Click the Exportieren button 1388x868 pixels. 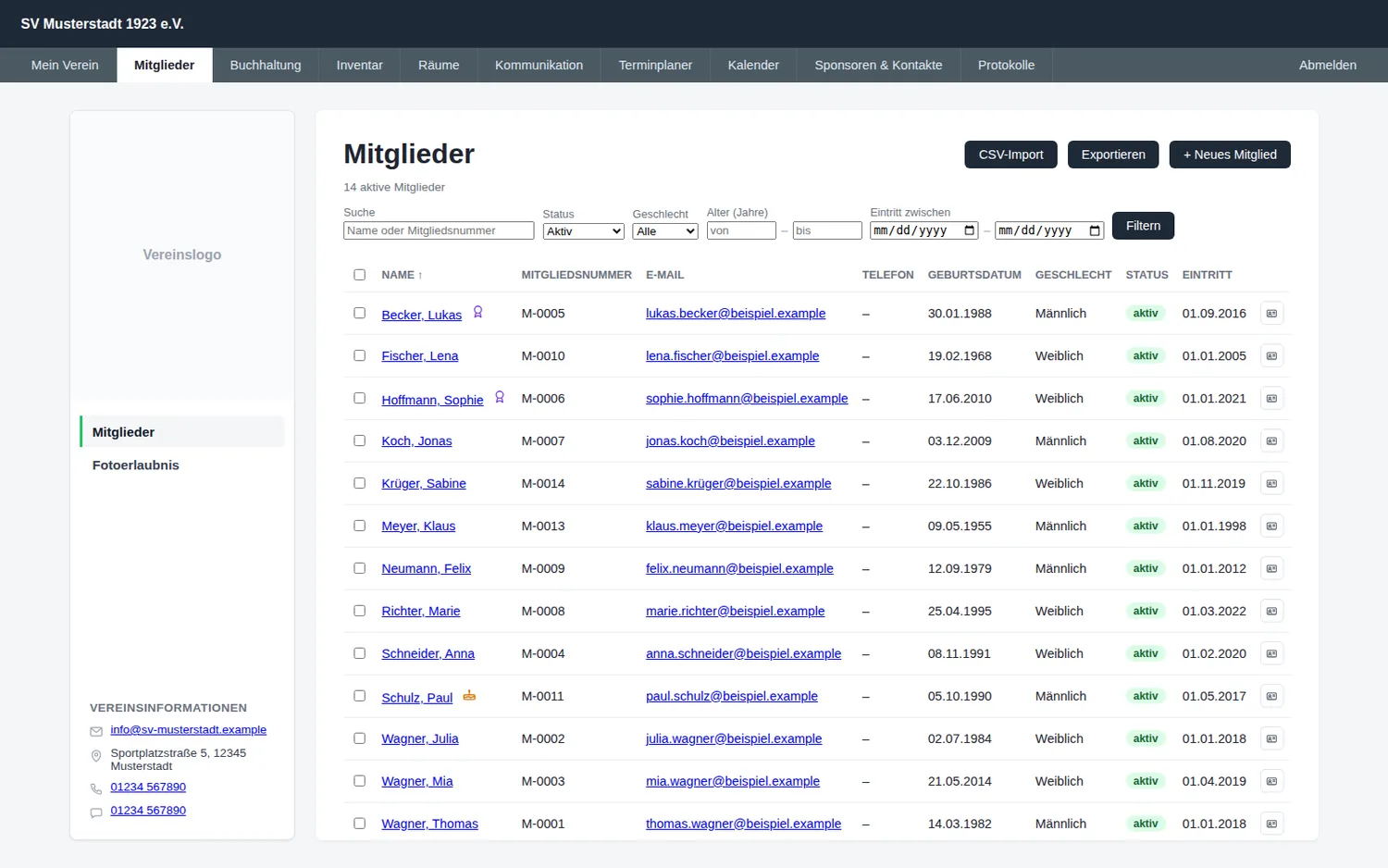(1113, 155)
